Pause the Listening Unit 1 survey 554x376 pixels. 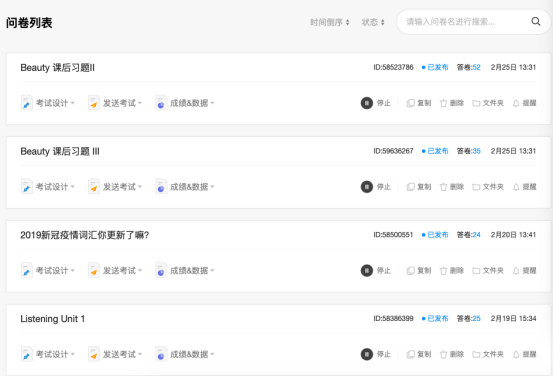376,354
